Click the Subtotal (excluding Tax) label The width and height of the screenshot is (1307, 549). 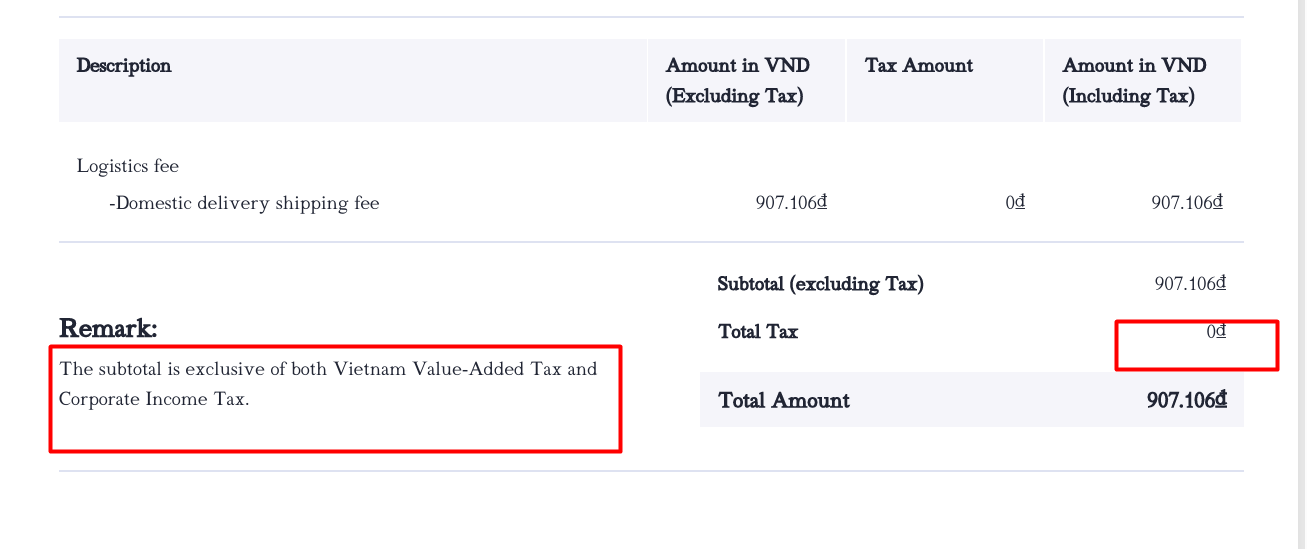tap(821, 284)
